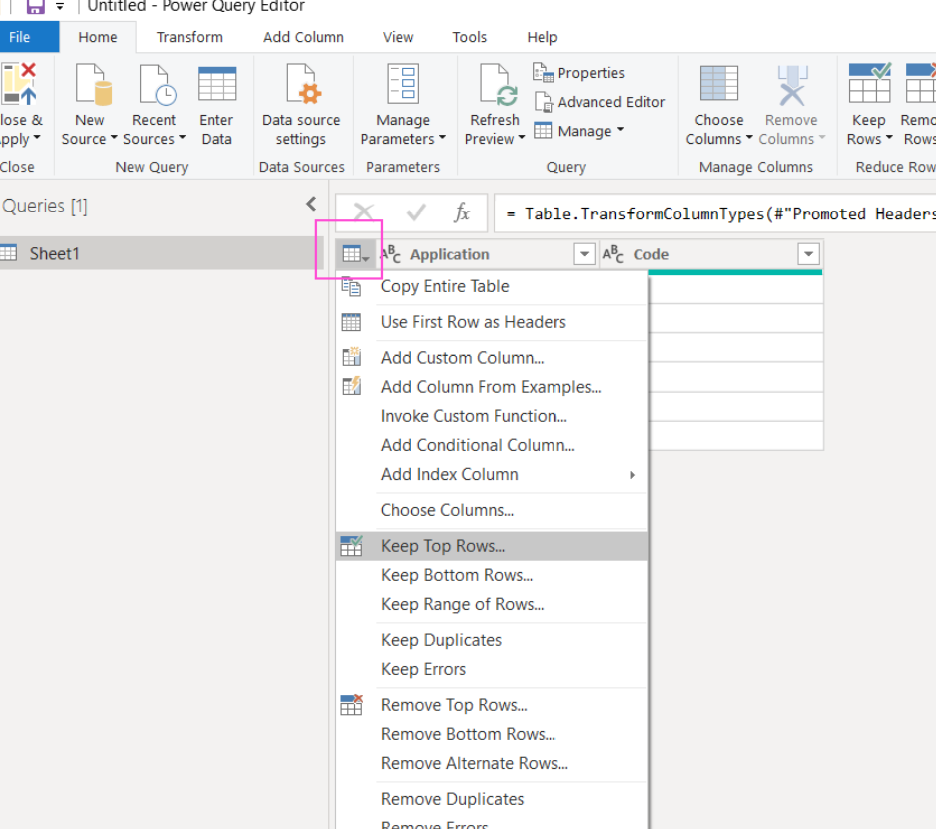Click the save icon in title bar

click(36, 7)
